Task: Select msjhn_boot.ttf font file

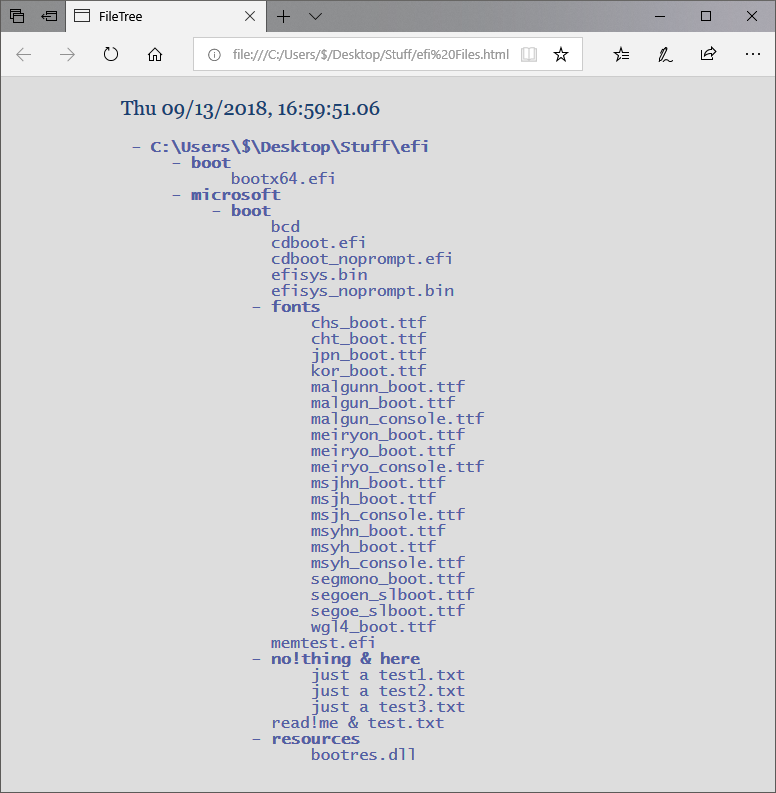Action: 378,483
